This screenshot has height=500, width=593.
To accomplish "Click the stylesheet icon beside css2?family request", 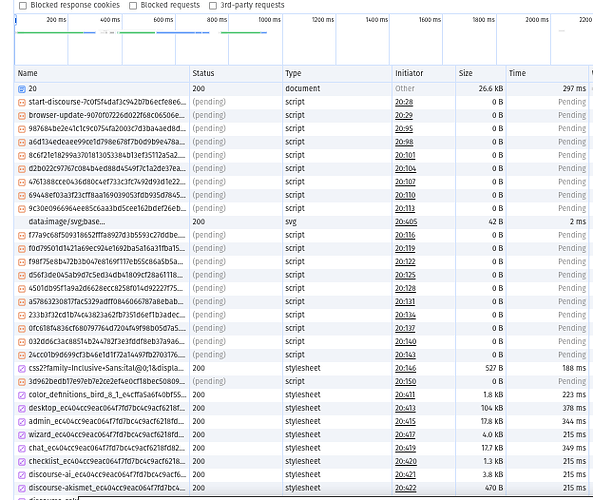I will [x=22, y=368].
